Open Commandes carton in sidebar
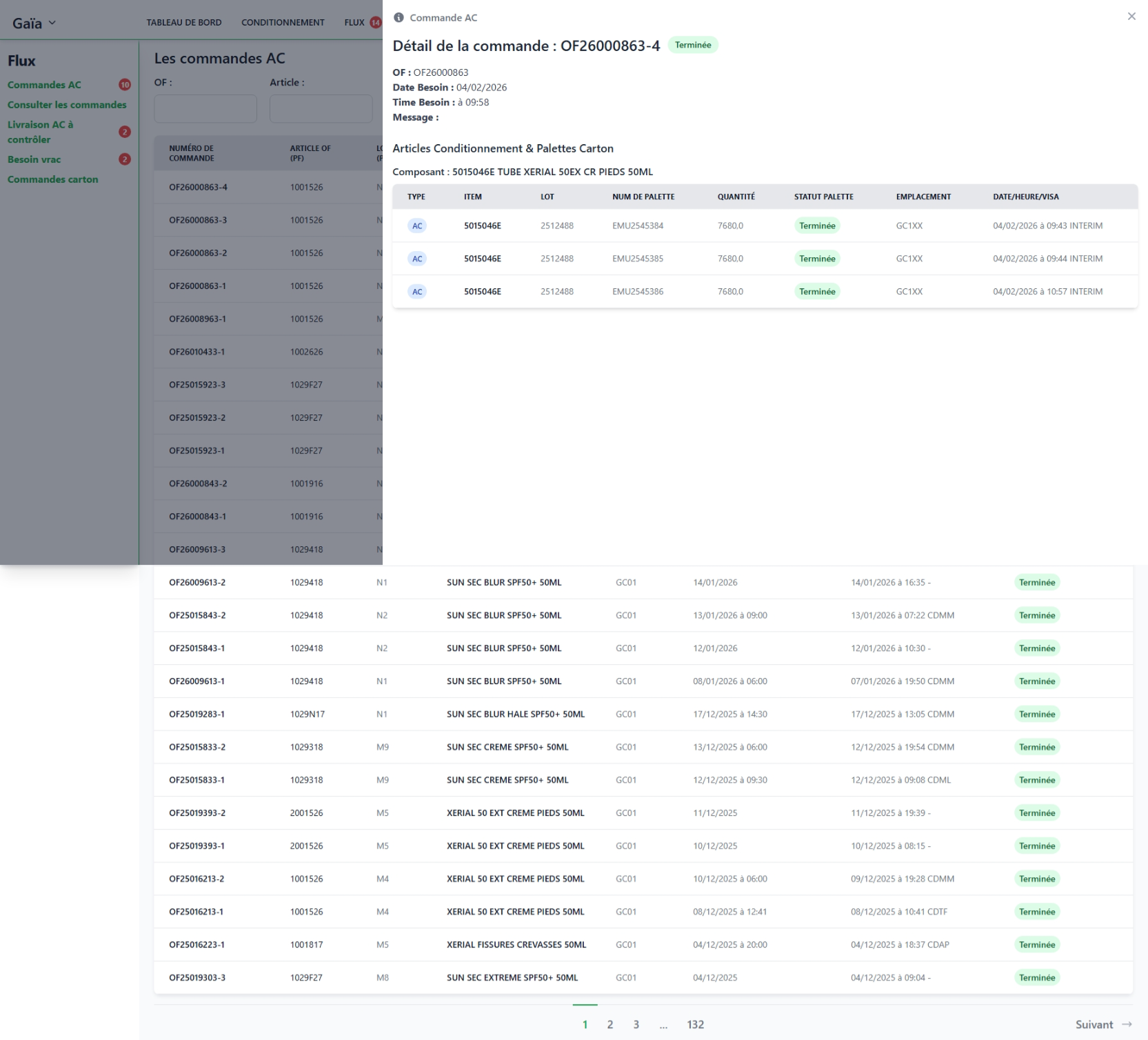Screen dimensions: 1148x1040 click(52, 179)
